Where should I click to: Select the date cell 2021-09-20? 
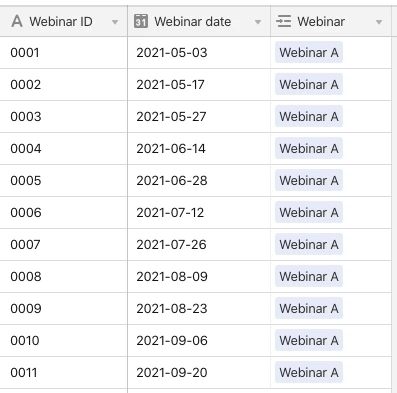pos(199,373)
